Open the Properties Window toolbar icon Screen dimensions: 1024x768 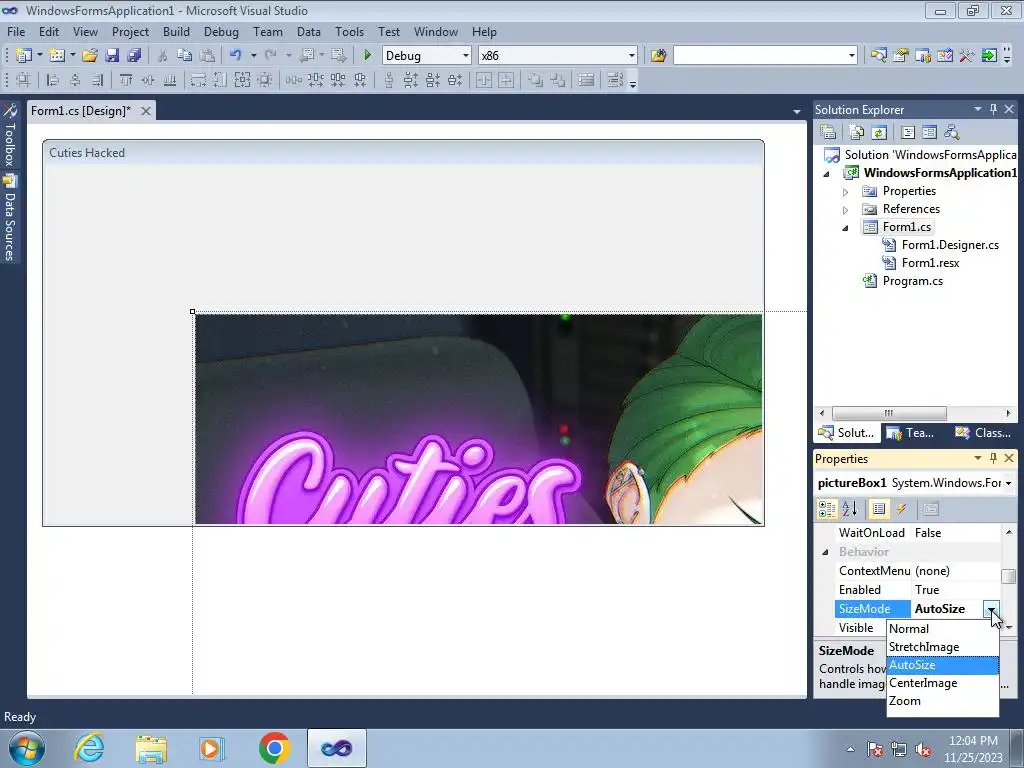901,56
